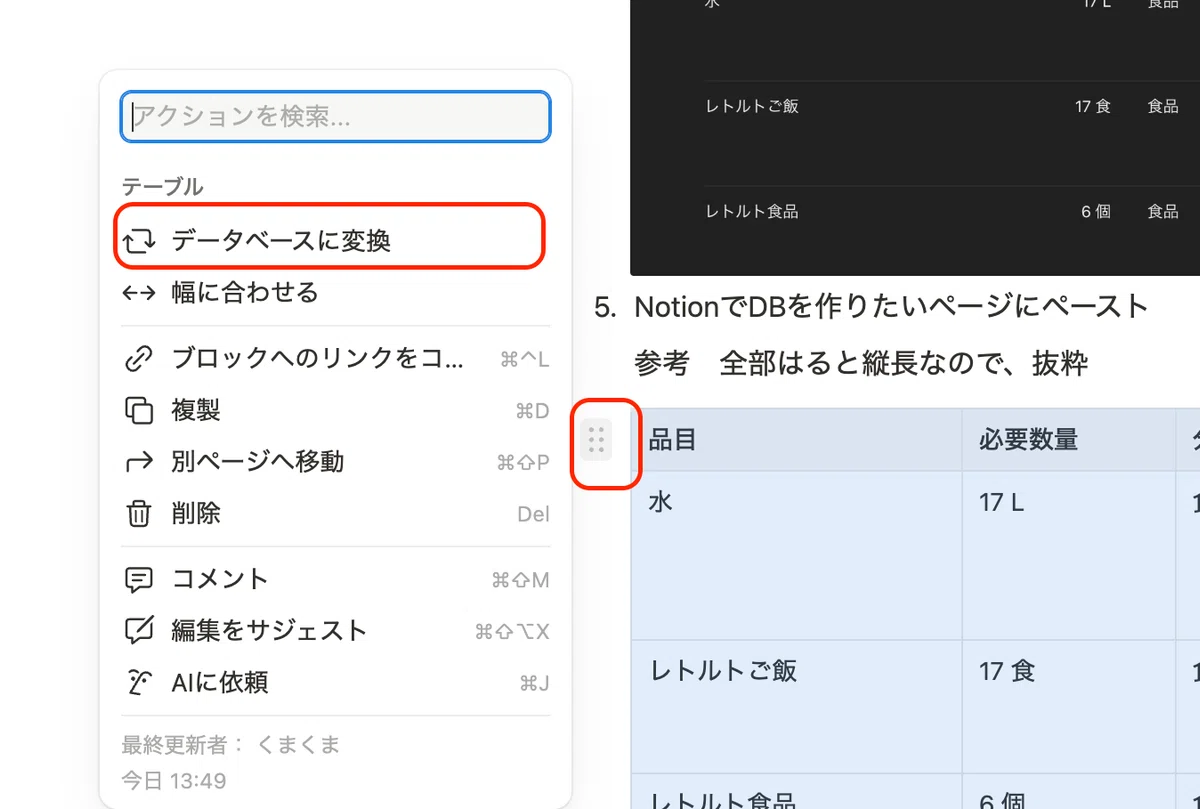The width and height of the screenshot is (1200, 809).
Task: Select 編集をサジェスト entry
Action: click(x=335, y=631)
